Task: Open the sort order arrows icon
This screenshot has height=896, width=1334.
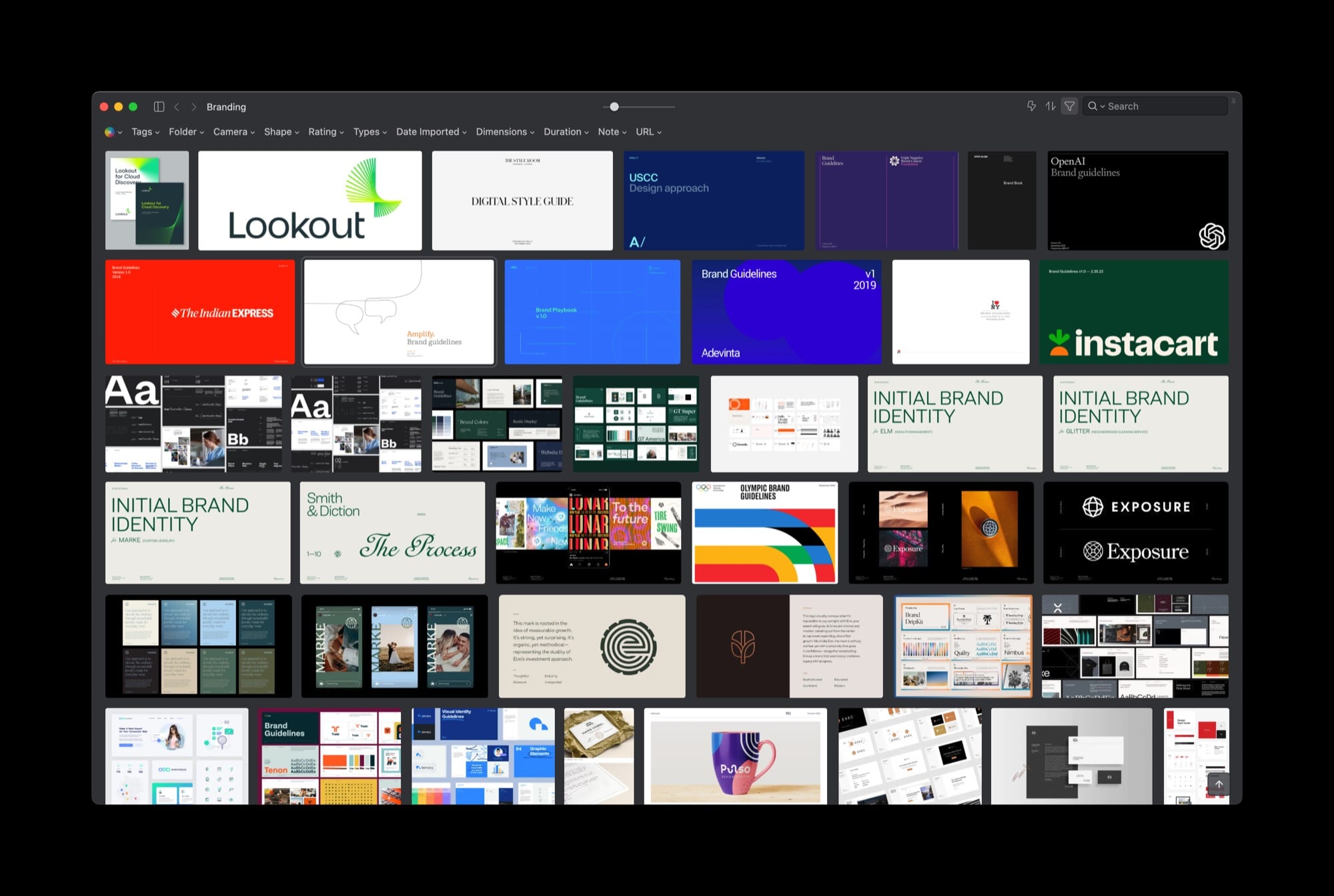Action: pos(1051,106)
